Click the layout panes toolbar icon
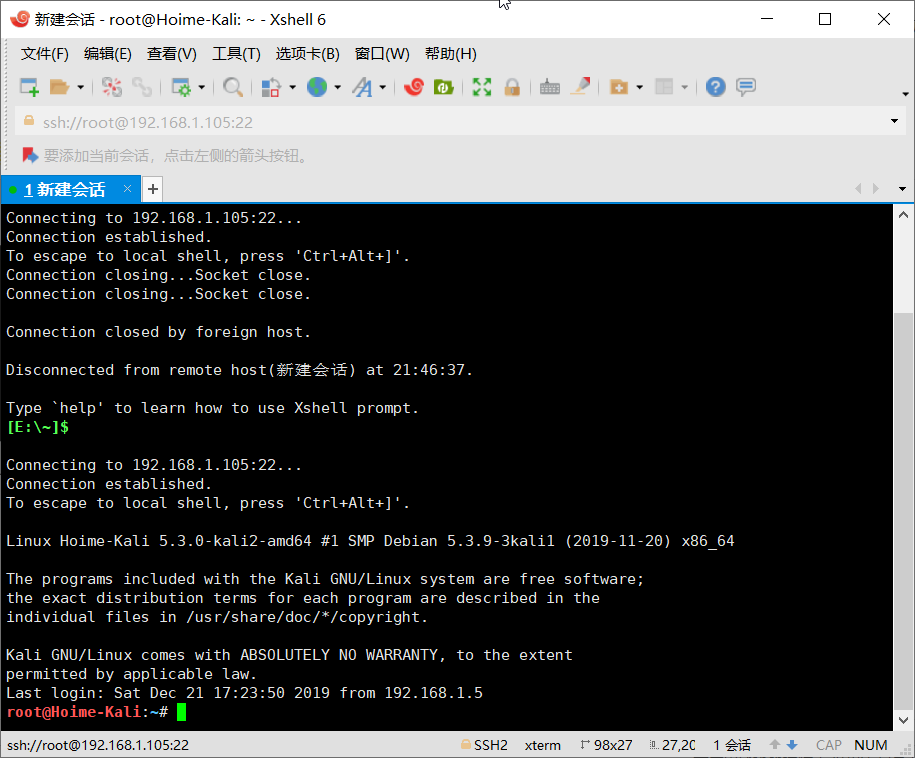 click(x=664, y=88)
